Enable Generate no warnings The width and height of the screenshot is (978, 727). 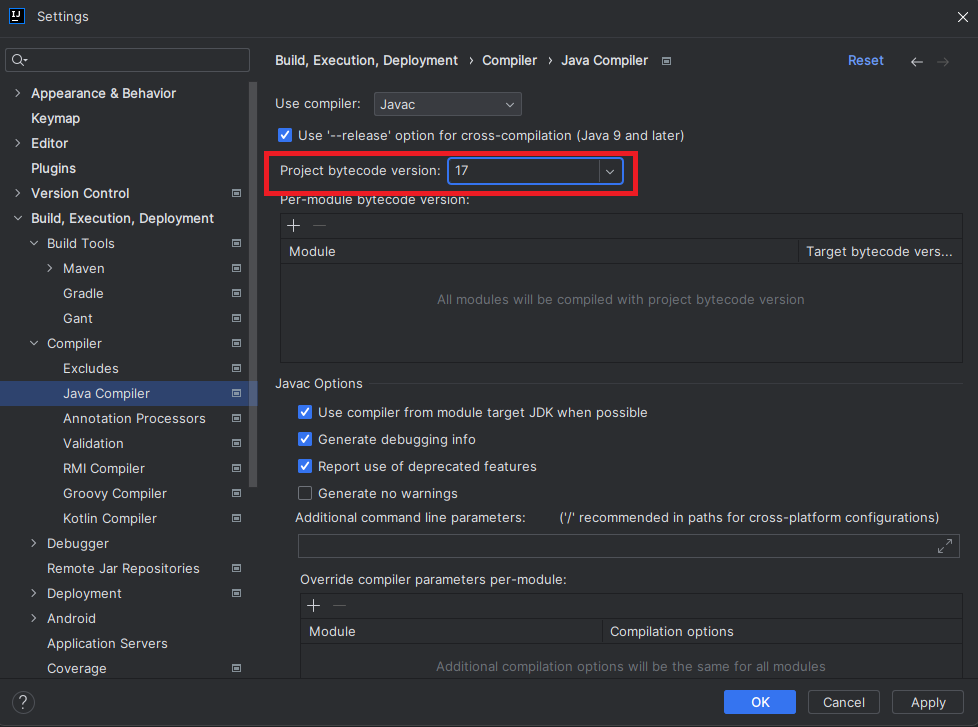click(x=305, y=493)
